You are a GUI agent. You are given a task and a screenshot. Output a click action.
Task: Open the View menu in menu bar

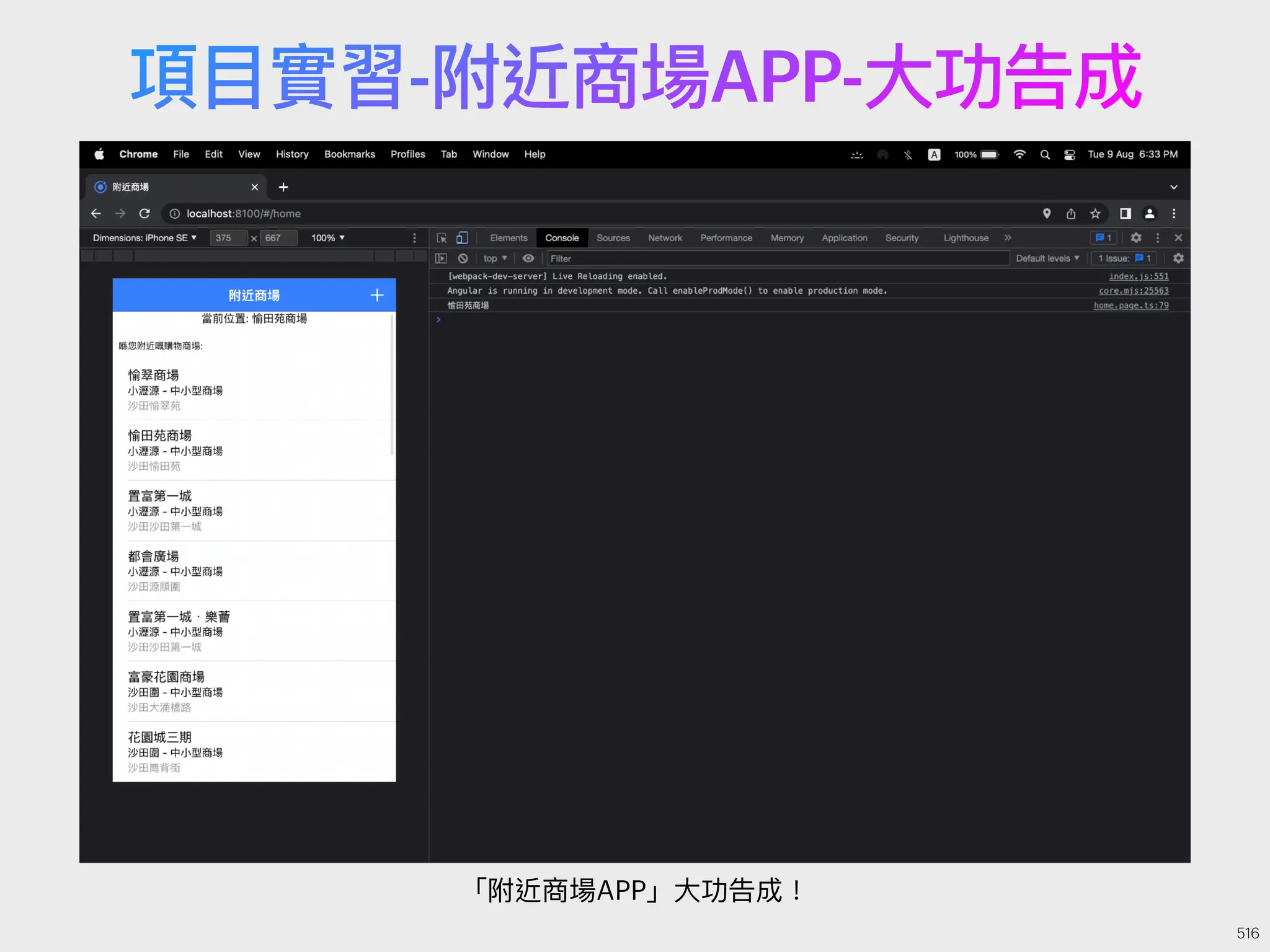[x=249, y=154]
